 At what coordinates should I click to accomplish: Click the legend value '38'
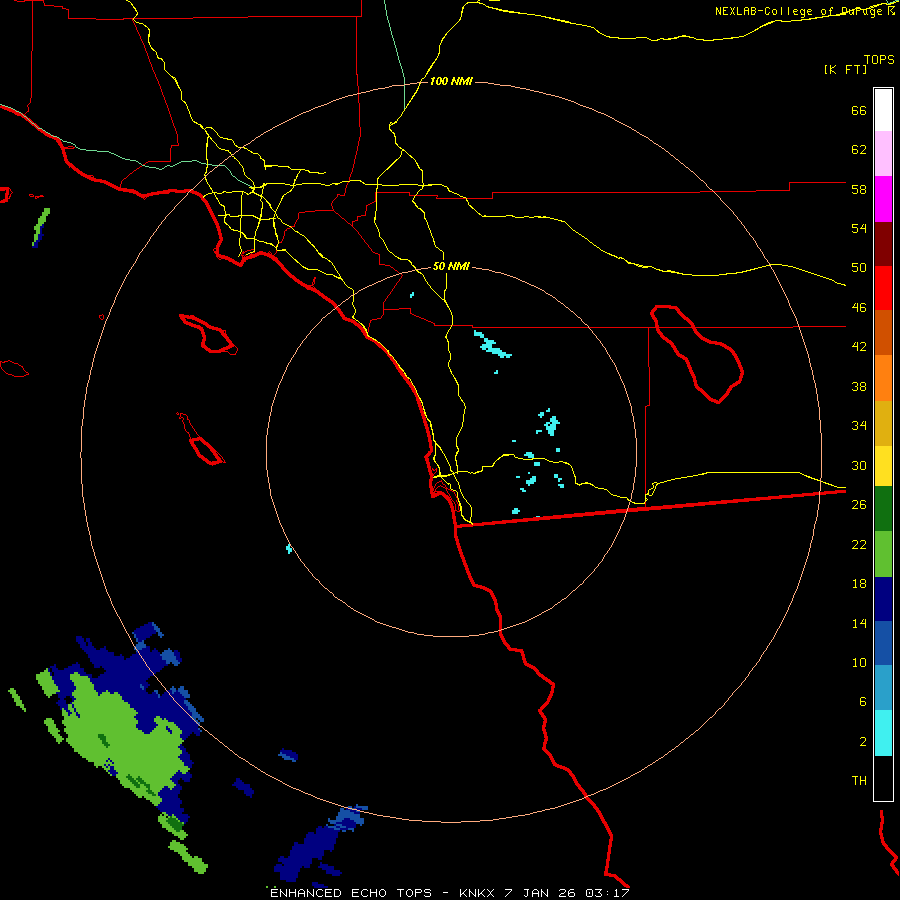click(x=859, y=387)
